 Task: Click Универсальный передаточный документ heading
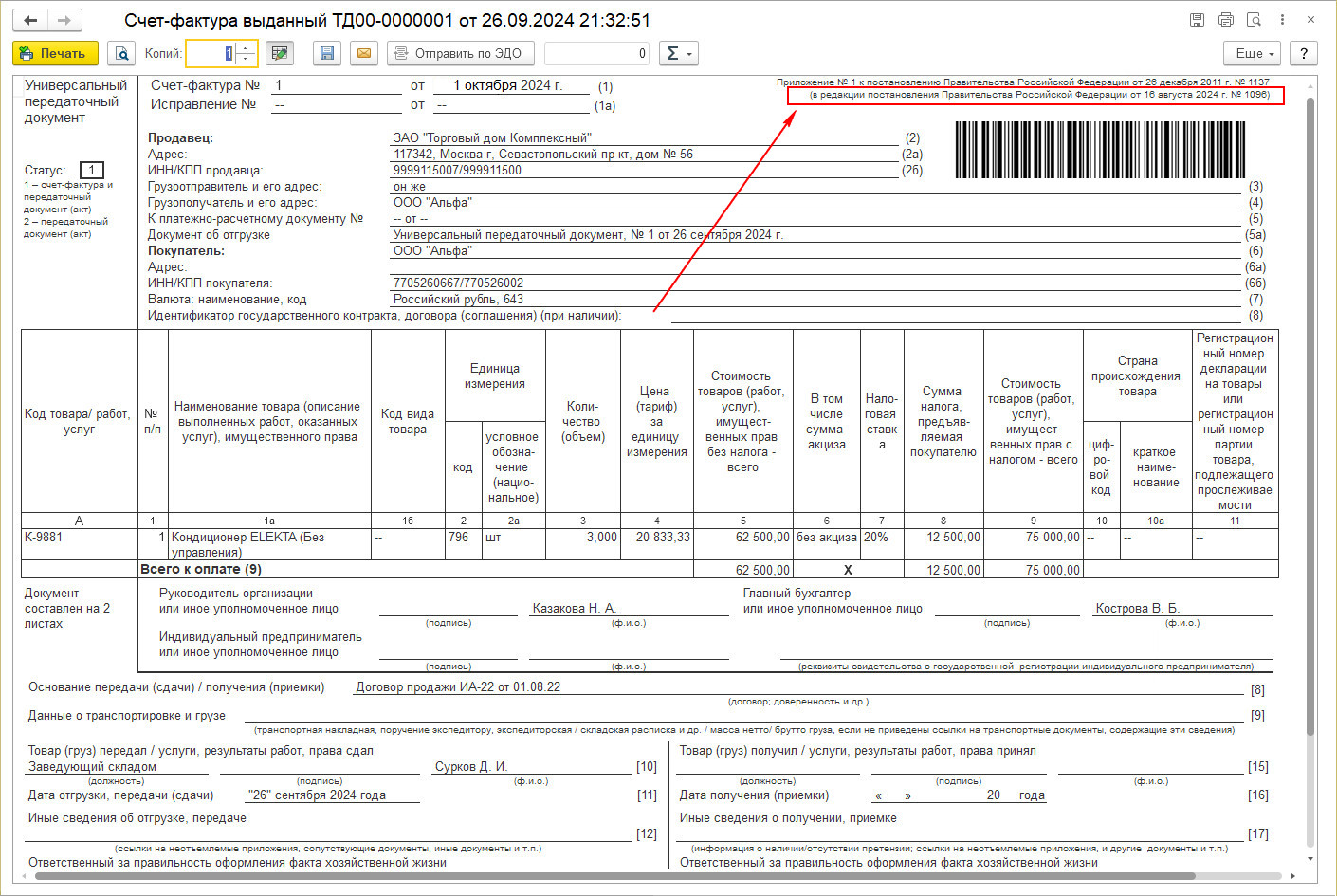pyautogui.click(x=76, y=101)
